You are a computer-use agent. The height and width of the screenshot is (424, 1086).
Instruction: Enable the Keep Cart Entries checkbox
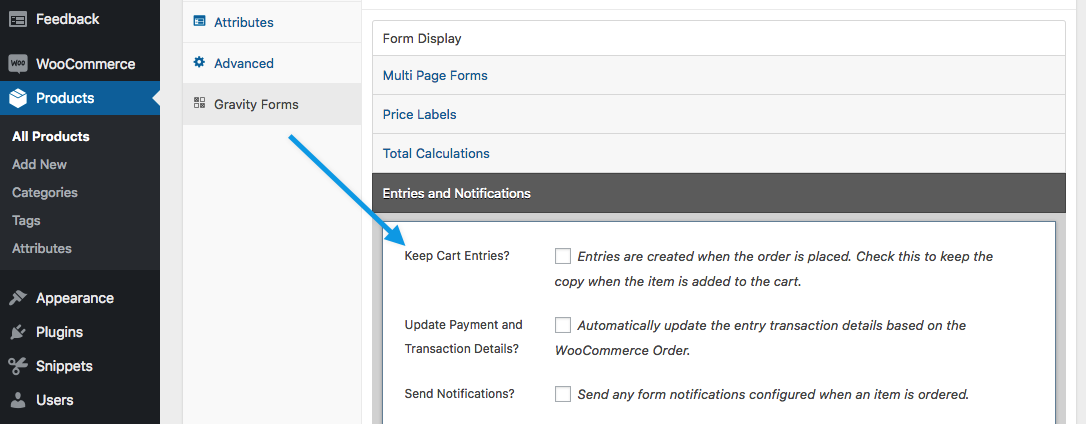(563, 256)
